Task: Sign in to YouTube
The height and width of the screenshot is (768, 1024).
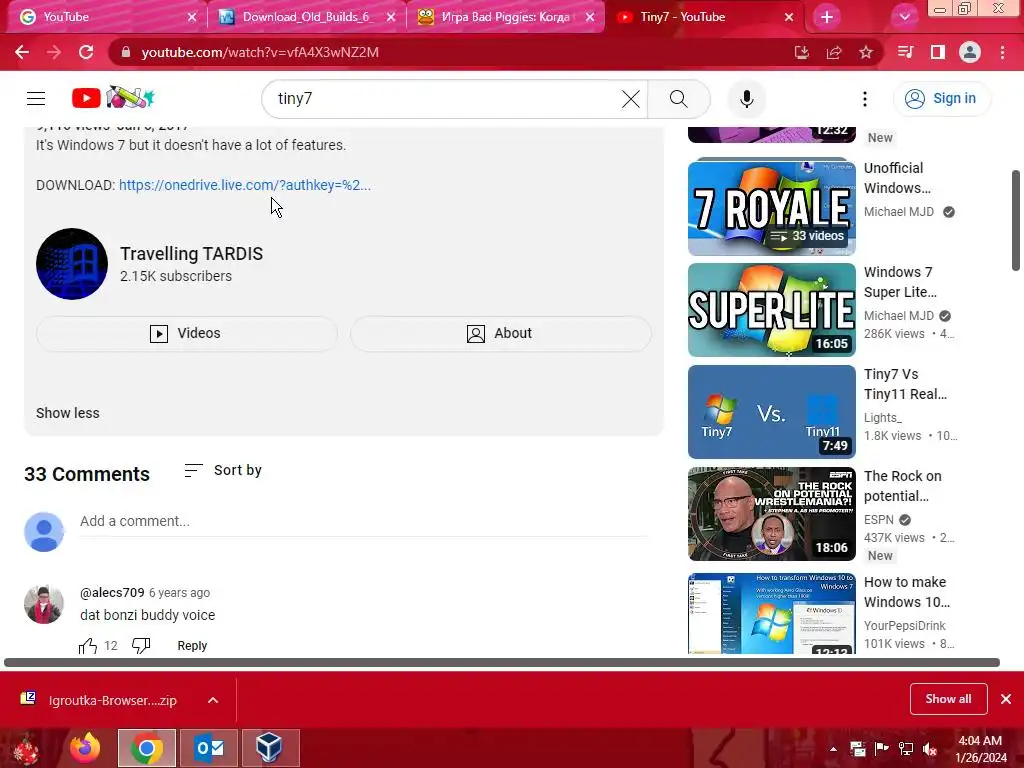Action: [x=941, y=99]
